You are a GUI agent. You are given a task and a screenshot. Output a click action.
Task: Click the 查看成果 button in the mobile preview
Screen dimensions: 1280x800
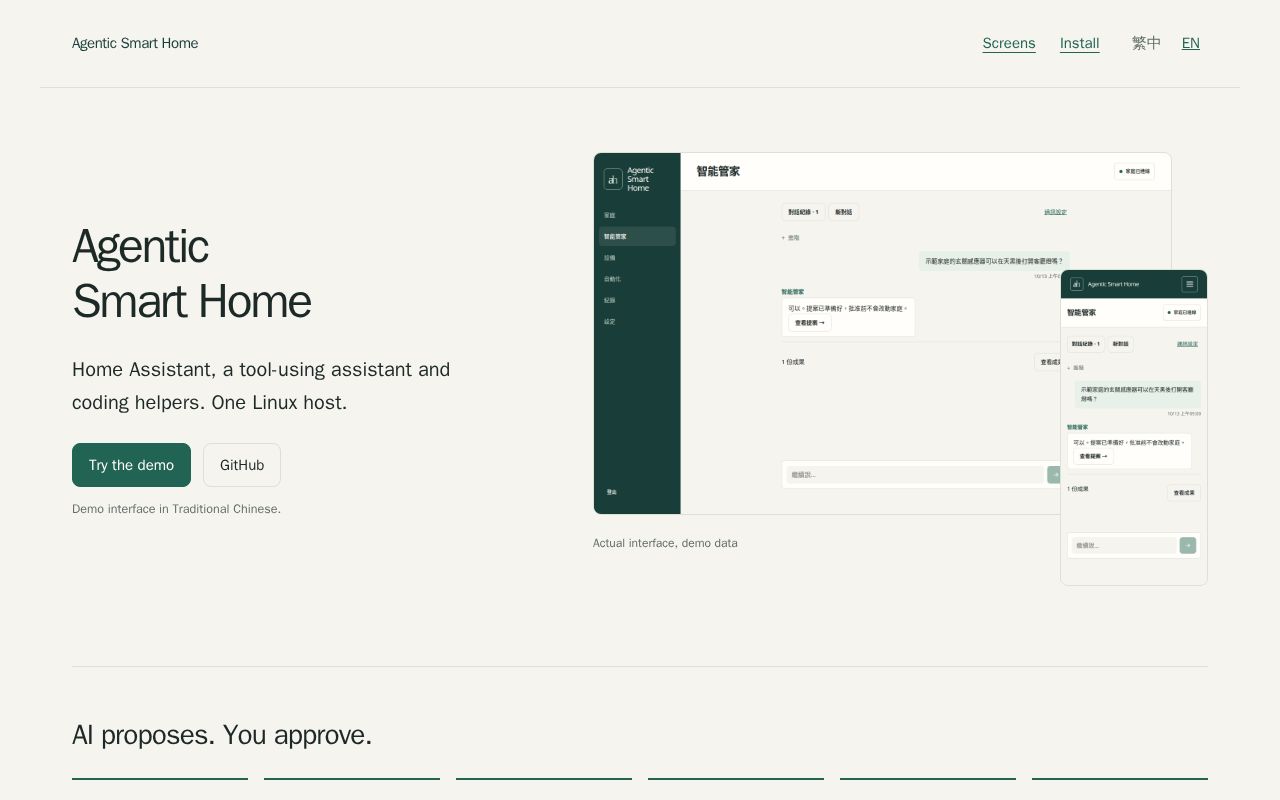pyautogui.click(x=1184, y=493)
